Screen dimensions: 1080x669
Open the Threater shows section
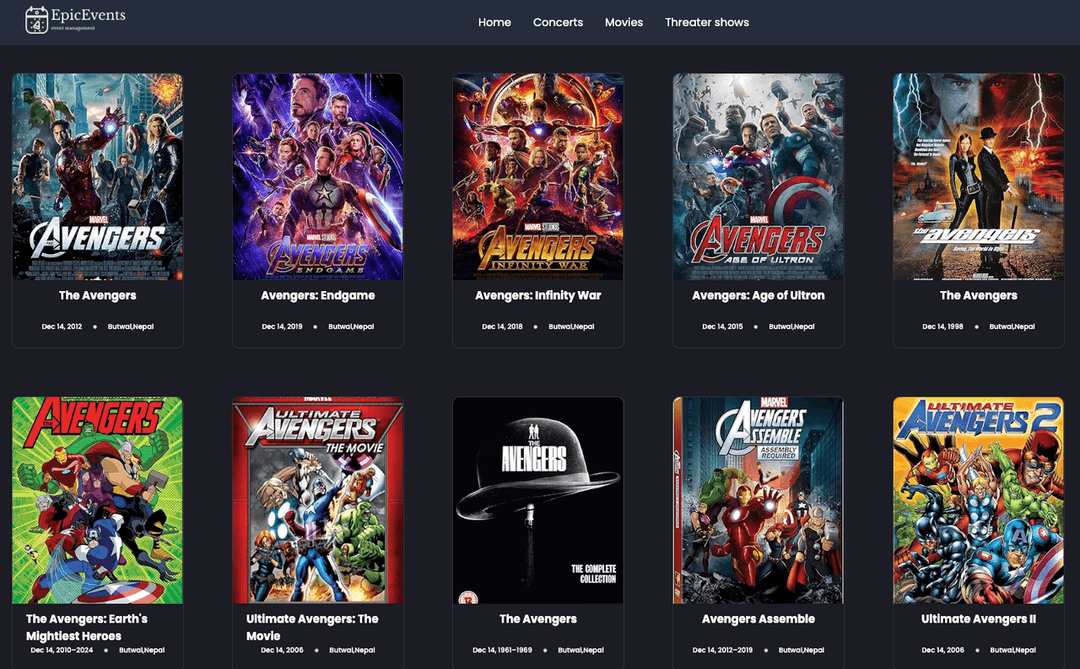tap(707, 22)
